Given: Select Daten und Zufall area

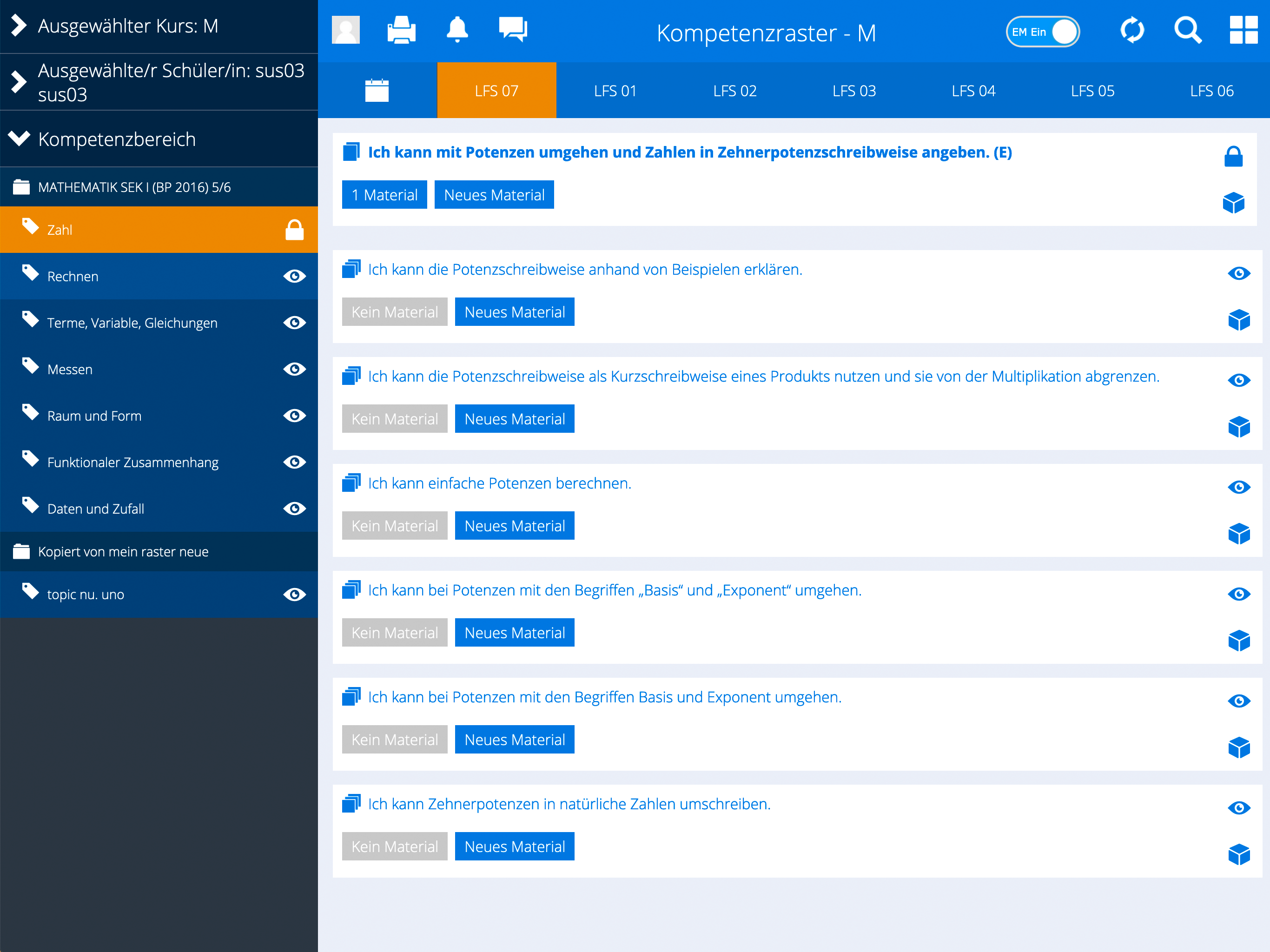Looking at the screenshot, I should (x=159, y=509).
